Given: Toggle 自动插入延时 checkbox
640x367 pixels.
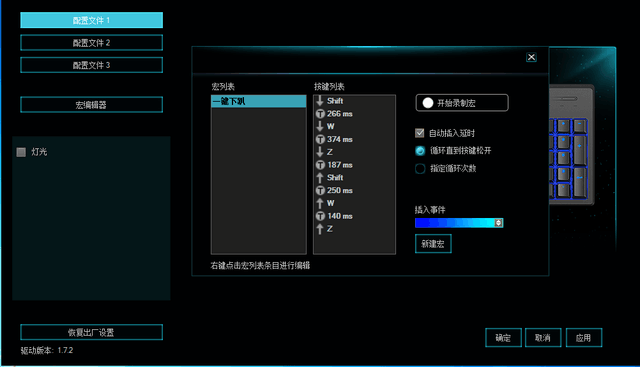Looking at the screenshot, I should 420,133.
